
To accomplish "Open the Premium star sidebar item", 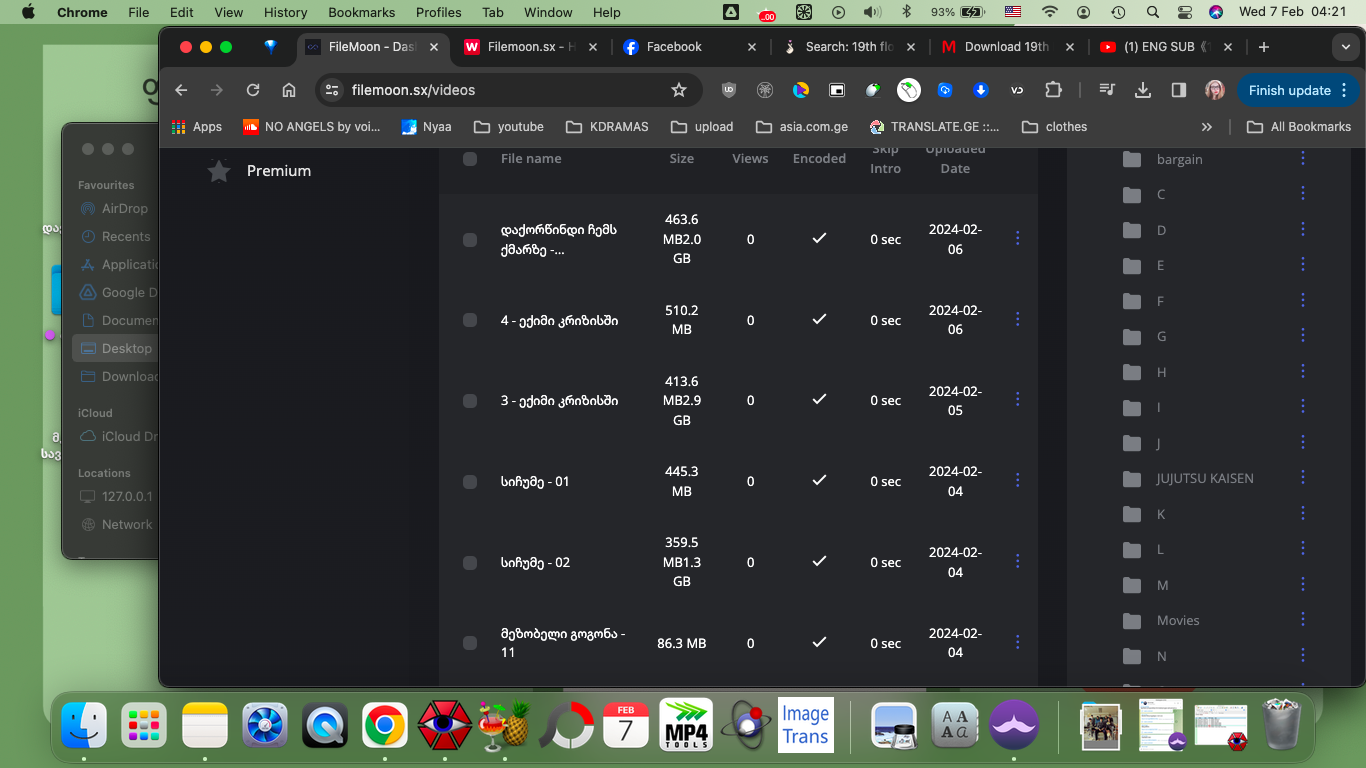I will click(260, 171).
